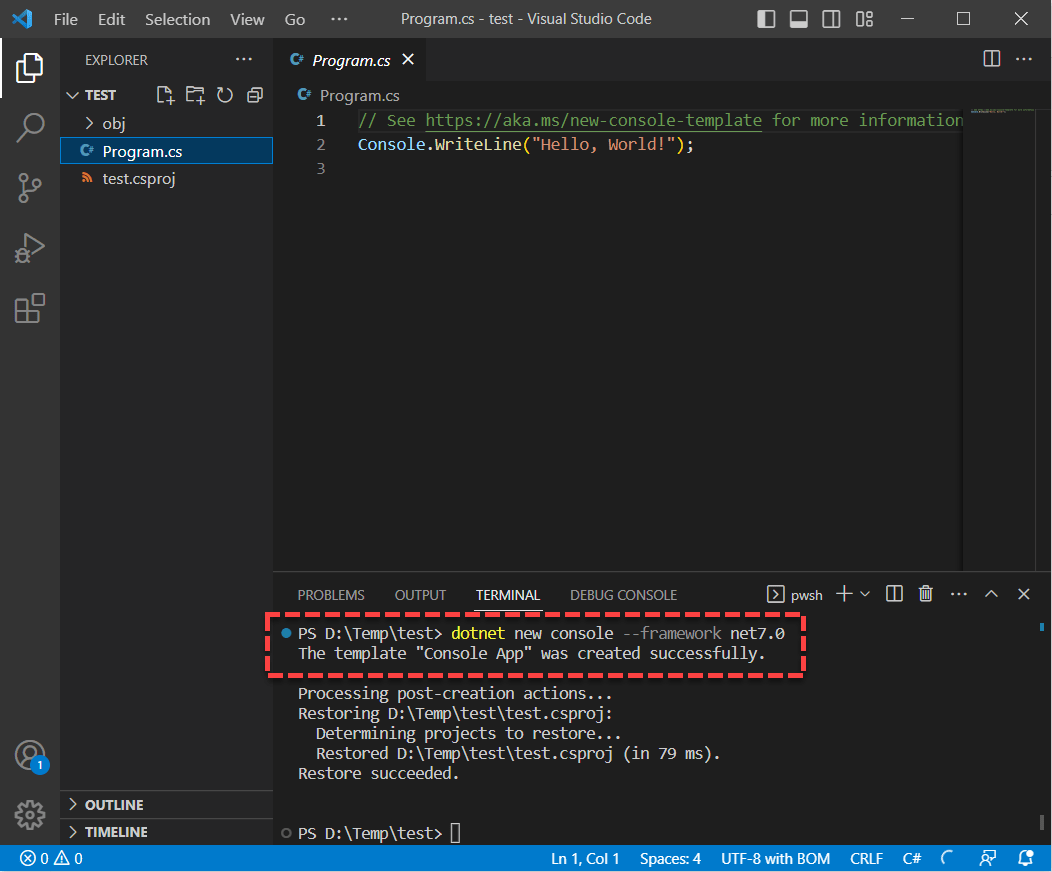Image resolution: width=1052 pixels, height=872 pixels.
Task: Customize the editor layout
Action: [864, 19]
